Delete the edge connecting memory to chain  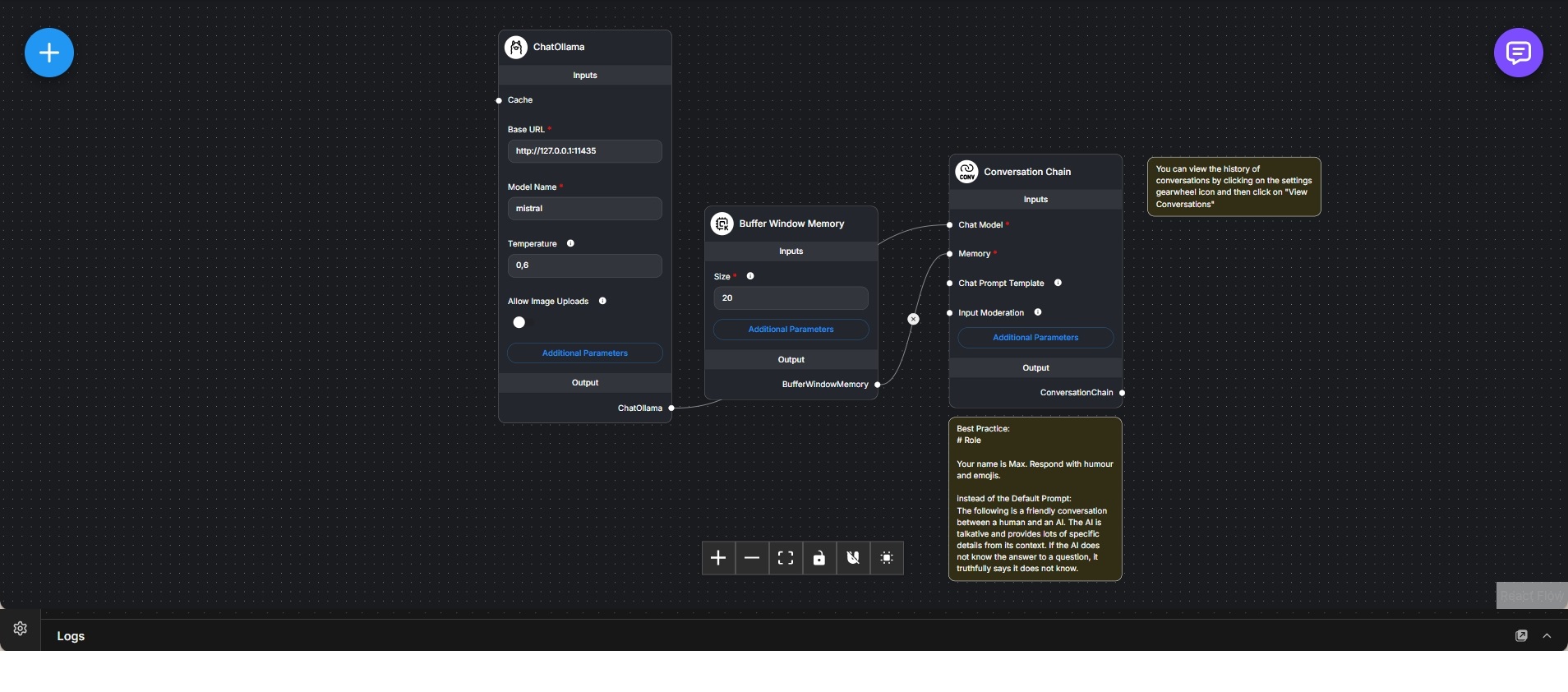click(x=913, y=319)
